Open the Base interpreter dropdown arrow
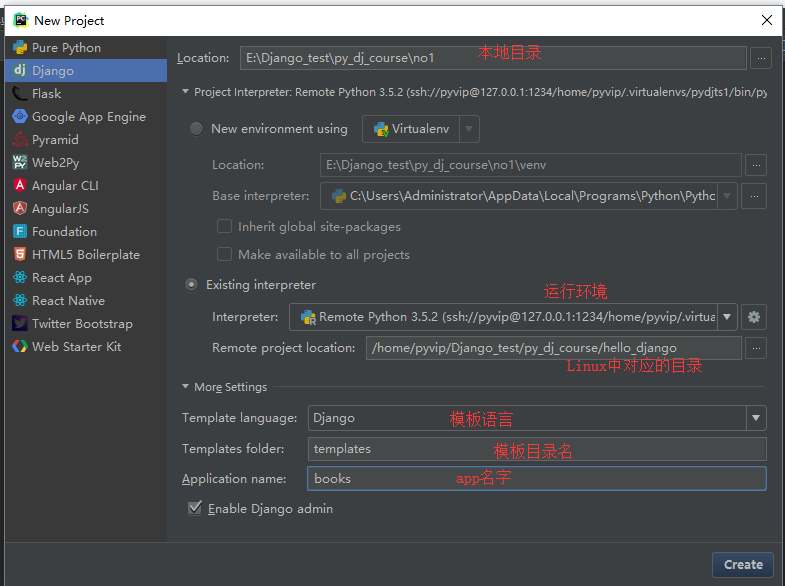Image resolution: width=785 pixels, height=586 pixels. click(x=727, y=196)
